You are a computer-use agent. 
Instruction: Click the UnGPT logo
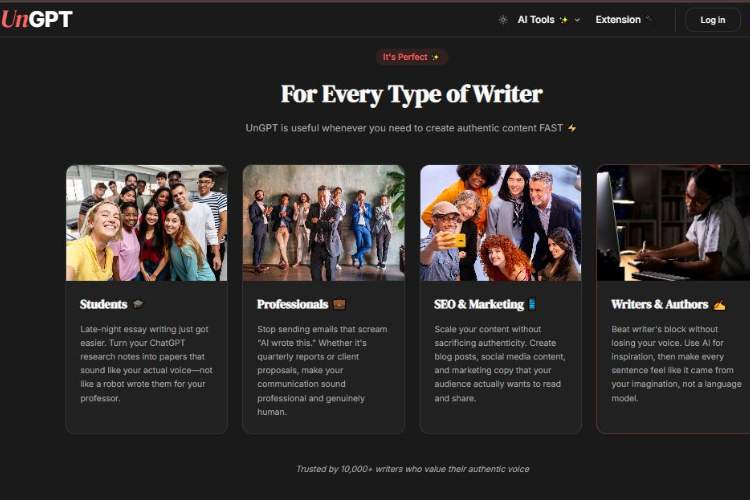[x=37, y=20]
